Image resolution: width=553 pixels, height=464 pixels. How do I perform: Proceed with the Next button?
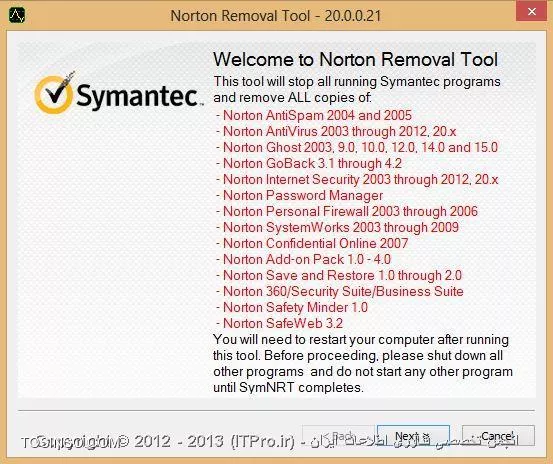(x=413, y=435)
